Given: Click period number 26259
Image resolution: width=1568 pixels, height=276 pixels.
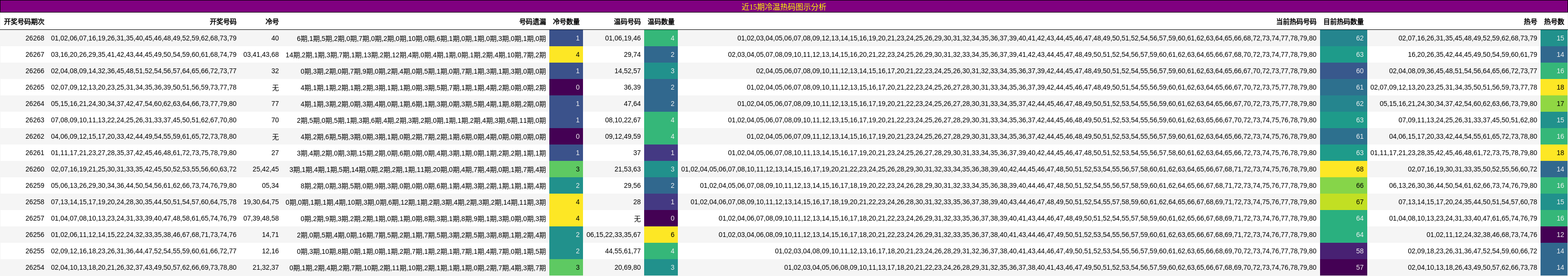Looking at the screenshot, I should (x=35, y=185).
